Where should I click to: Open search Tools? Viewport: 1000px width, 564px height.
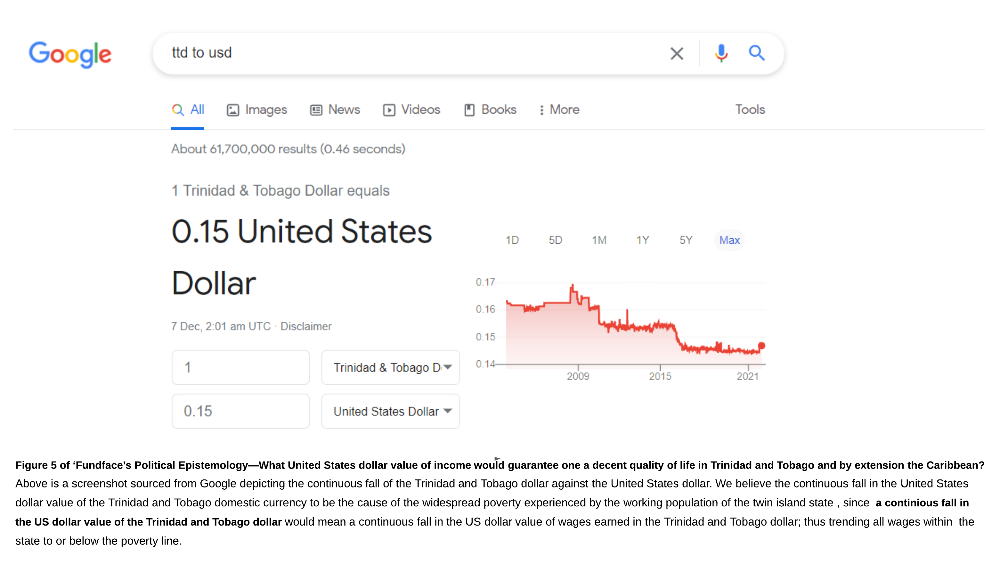pos(750,110)
